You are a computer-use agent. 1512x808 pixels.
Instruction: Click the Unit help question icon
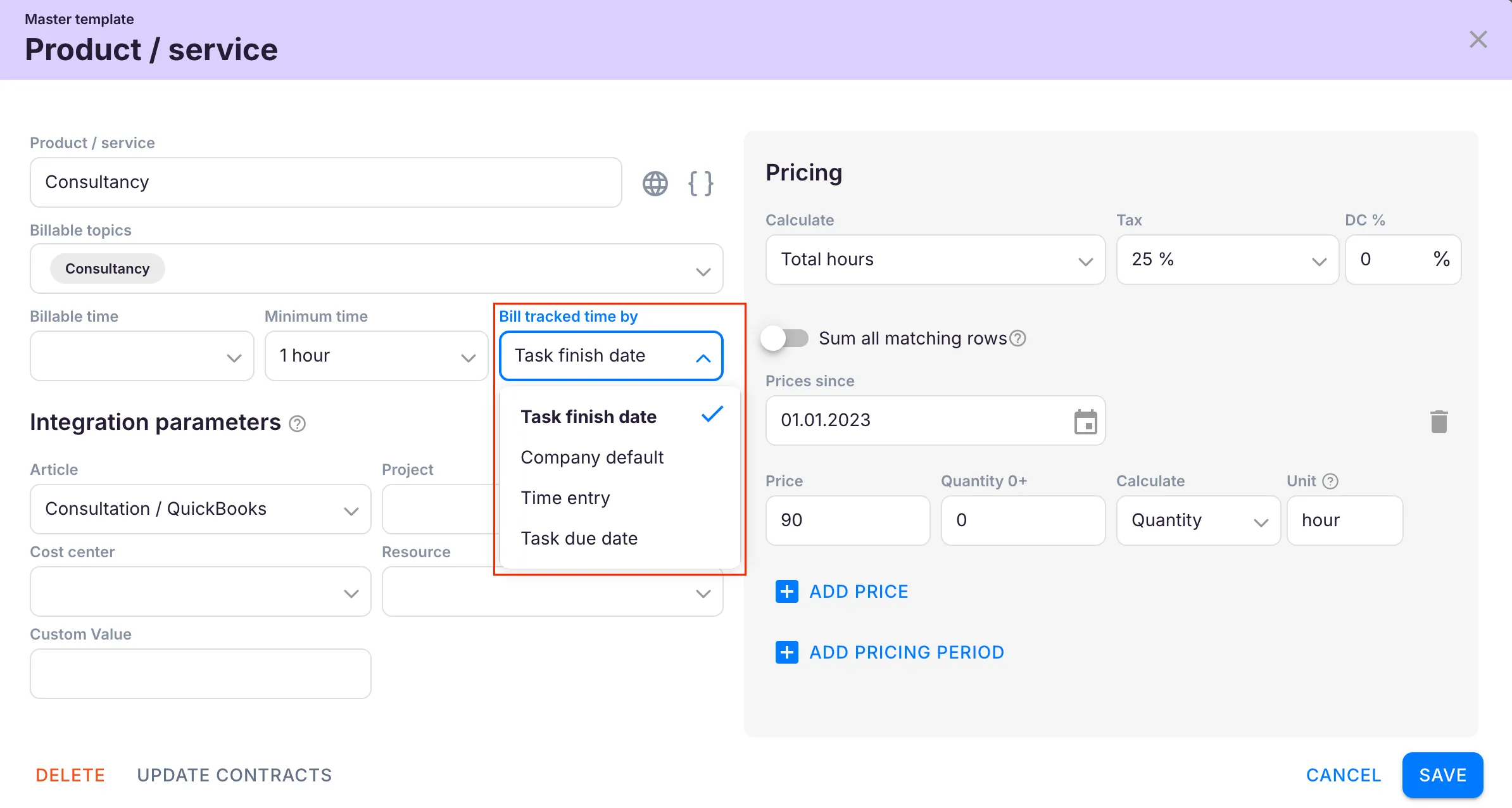(x=1330, y=481)
